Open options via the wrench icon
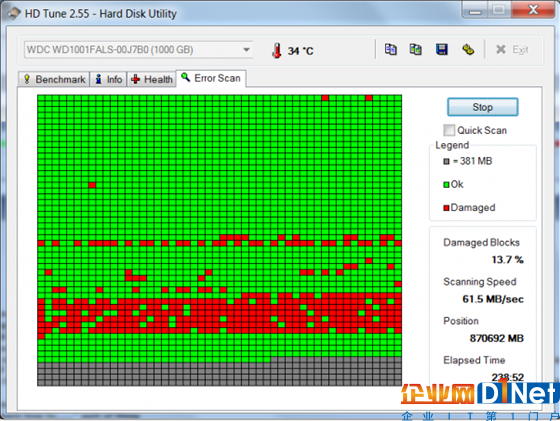Screen dimensions: 560x421 [x=468, y=49]
